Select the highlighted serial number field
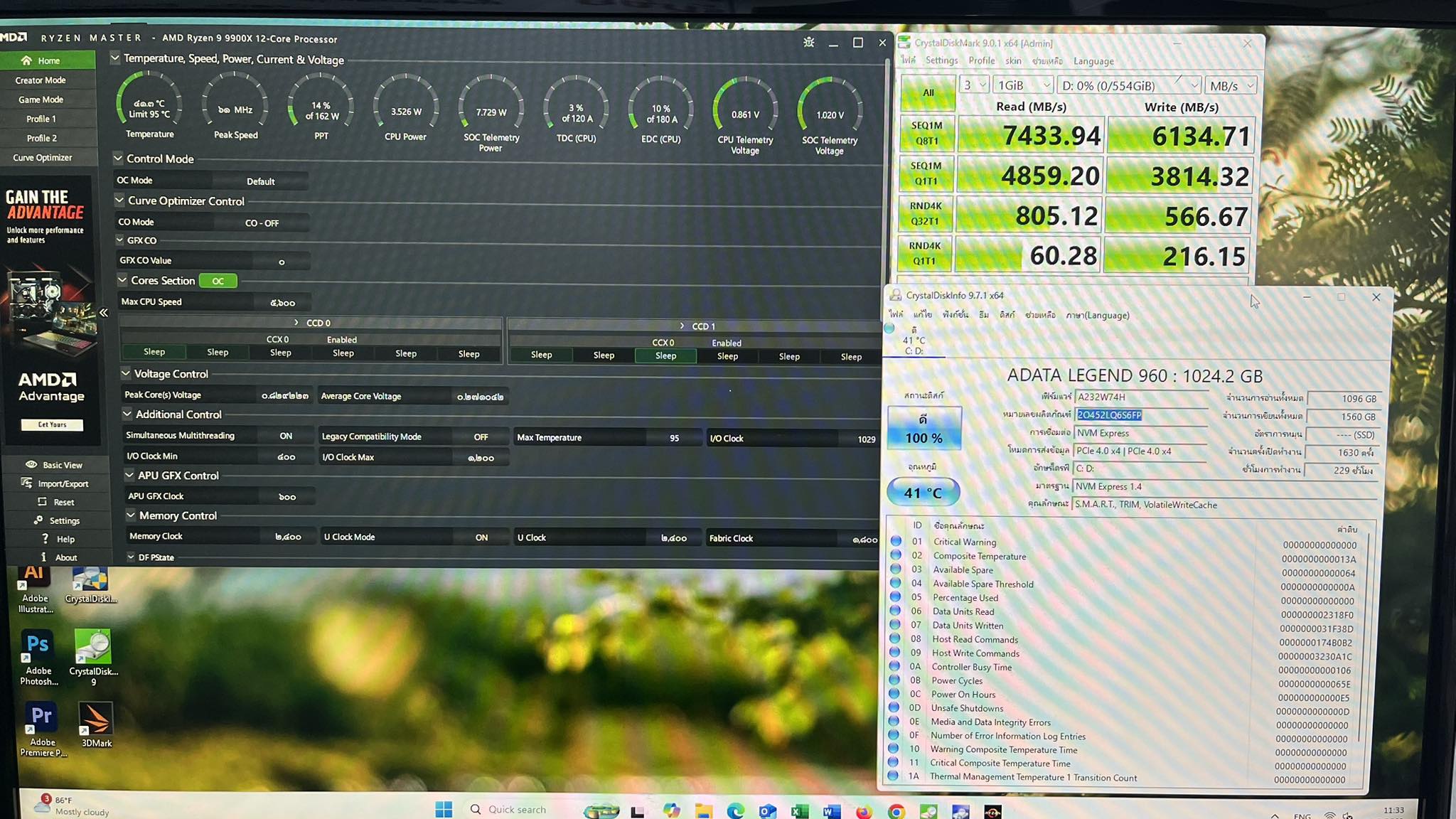Screen dimensions: 1456x819 point(1141,415)
